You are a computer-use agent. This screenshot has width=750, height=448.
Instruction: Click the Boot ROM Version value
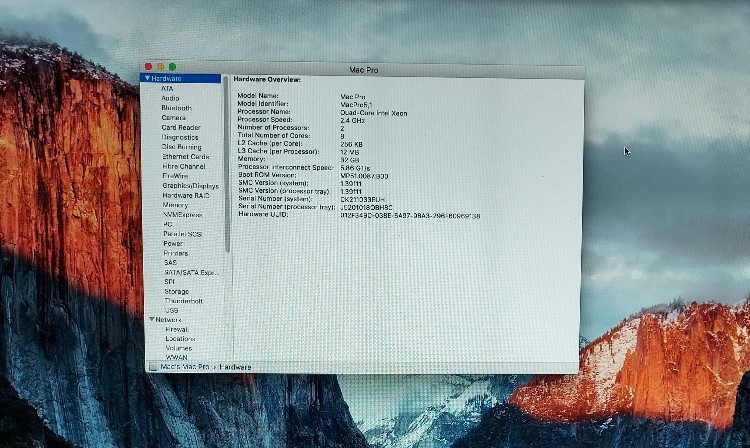point(364,176)
